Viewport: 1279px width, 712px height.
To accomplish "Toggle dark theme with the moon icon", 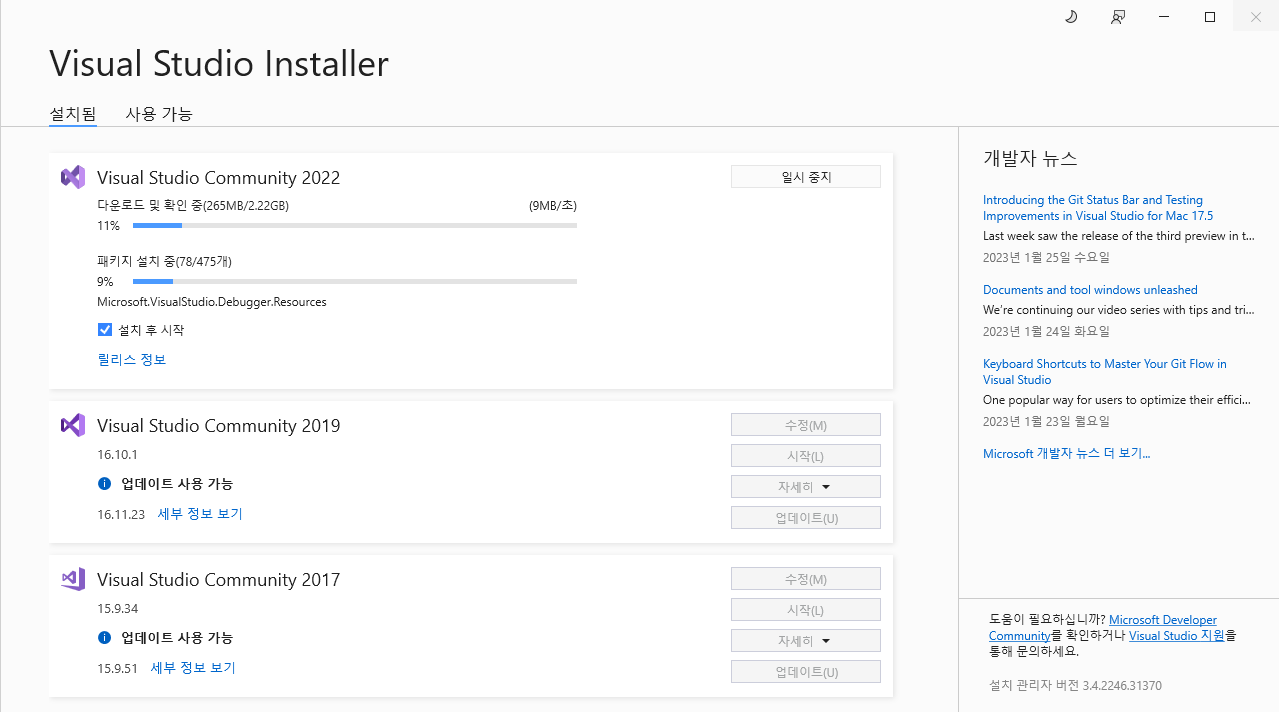I will (x=1070, y=17).
